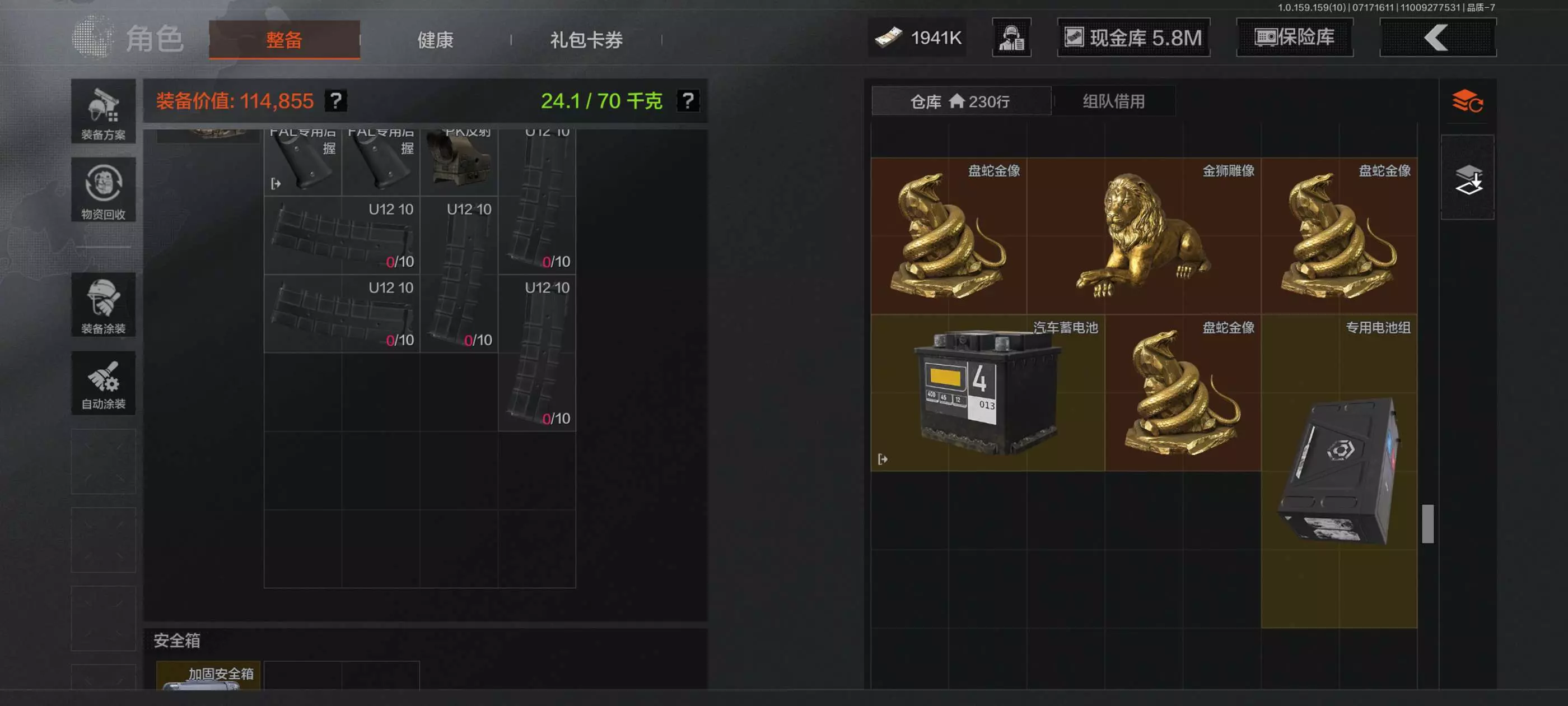This screenshot has height=706, width=1568.
Task: Open the 物资回收 recycle icon
Action: point(103,190)
